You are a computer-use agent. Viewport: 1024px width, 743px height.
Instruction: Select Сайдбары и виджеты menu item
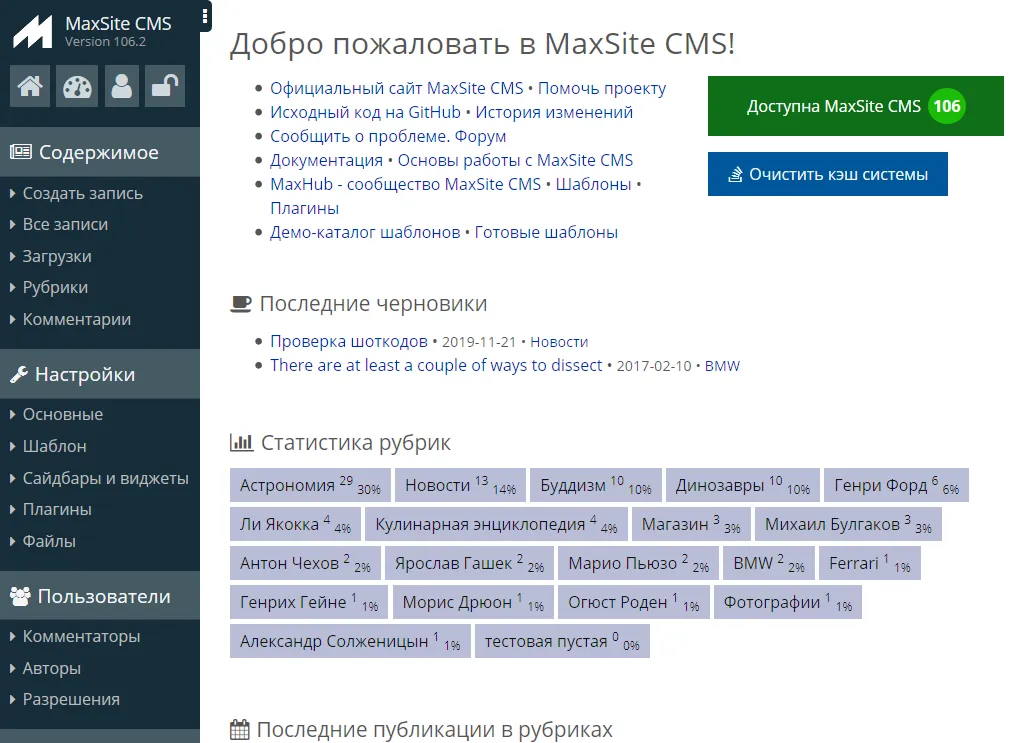105,478
